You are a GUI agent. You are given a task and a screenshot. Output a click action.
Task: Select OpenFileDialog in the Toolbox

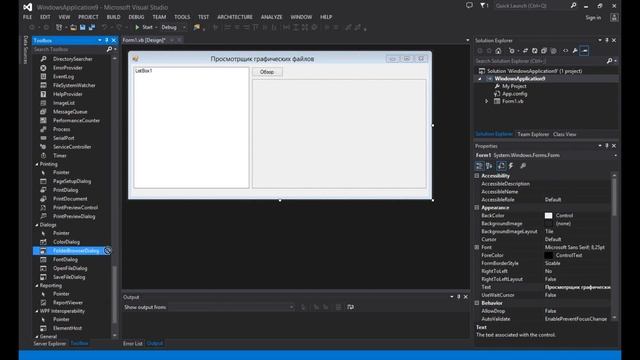(x=70, y=268)
